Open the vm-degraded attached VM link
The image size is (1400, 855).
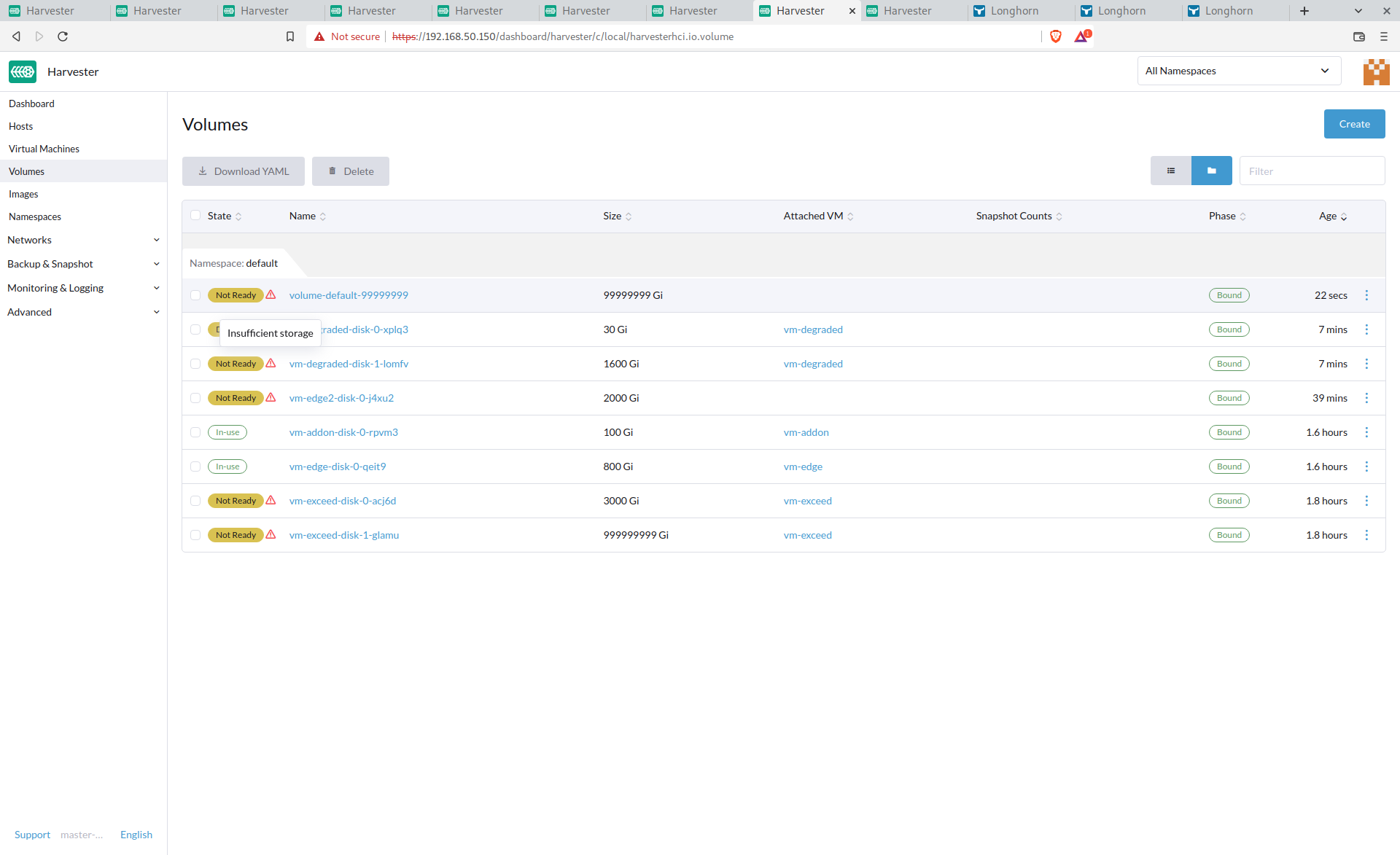(813, 329)
